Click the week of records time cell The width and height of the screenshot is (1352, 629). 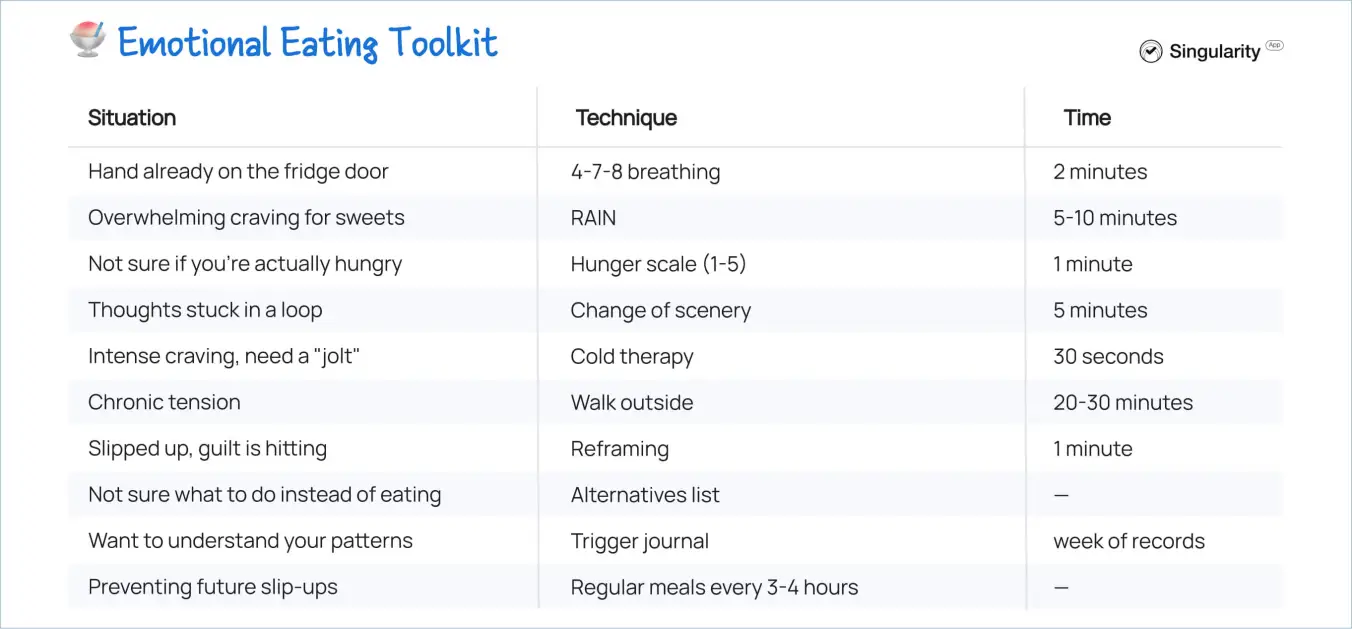[1128, 541]
